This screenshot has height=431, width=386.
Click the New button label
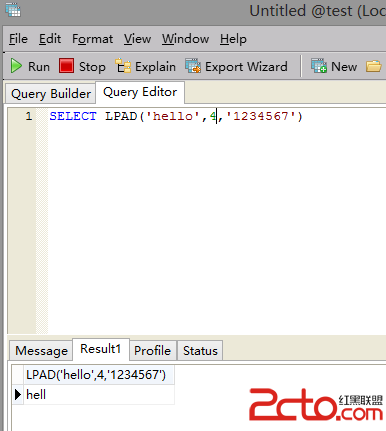coord(344,67)
